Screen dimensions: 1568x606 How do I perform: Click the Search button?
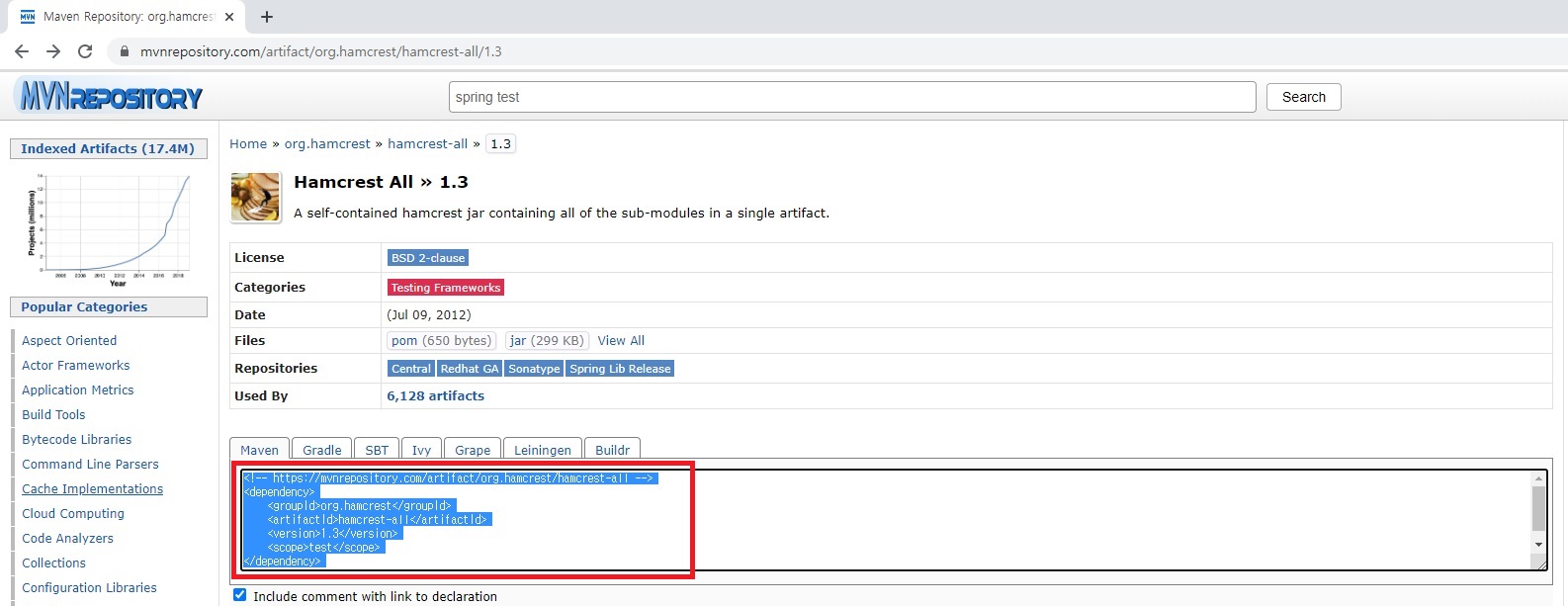(1304, 97)
